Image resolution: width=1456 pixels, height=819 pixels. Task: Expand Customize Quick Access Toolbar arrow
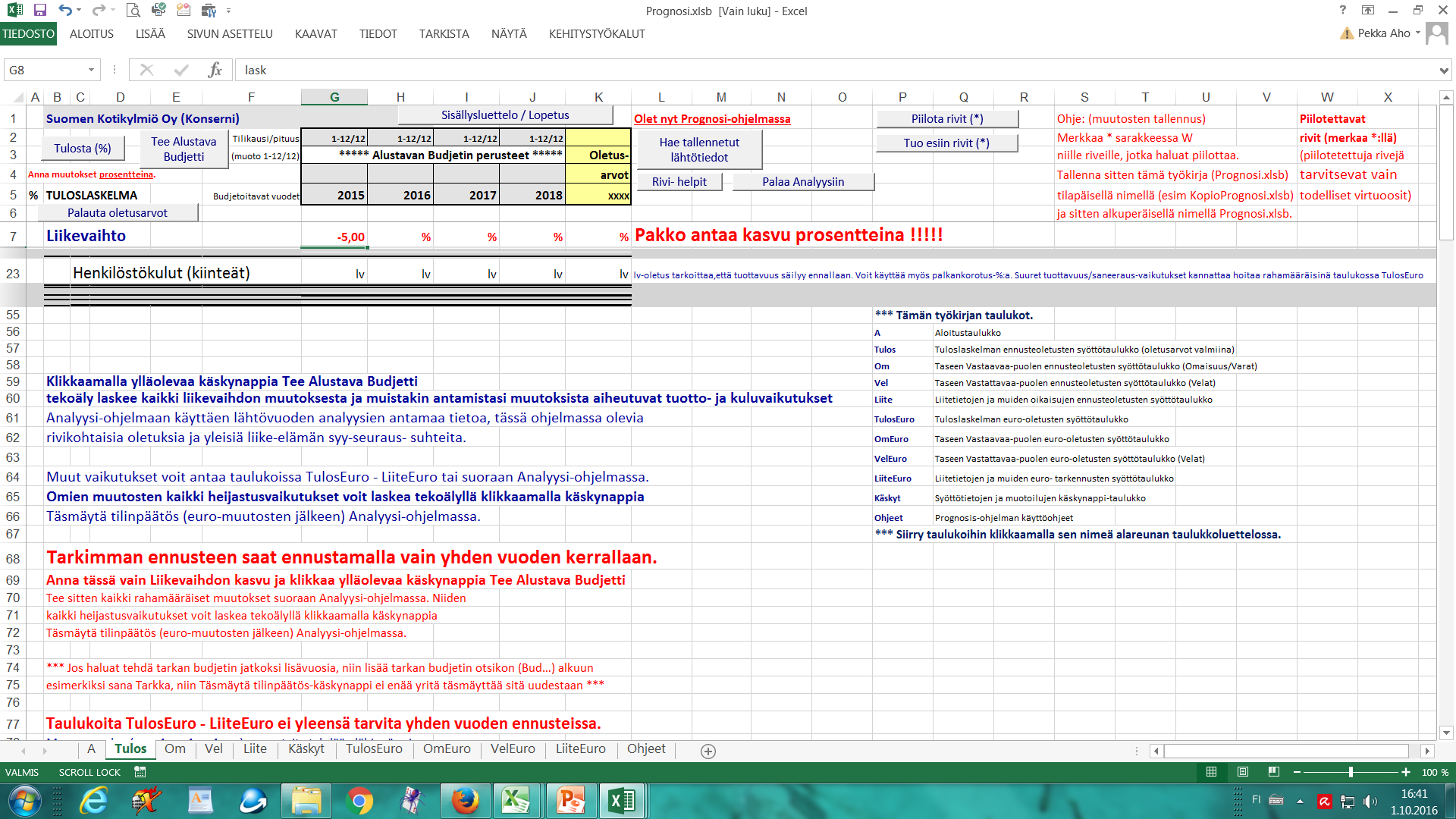[228, 11]
